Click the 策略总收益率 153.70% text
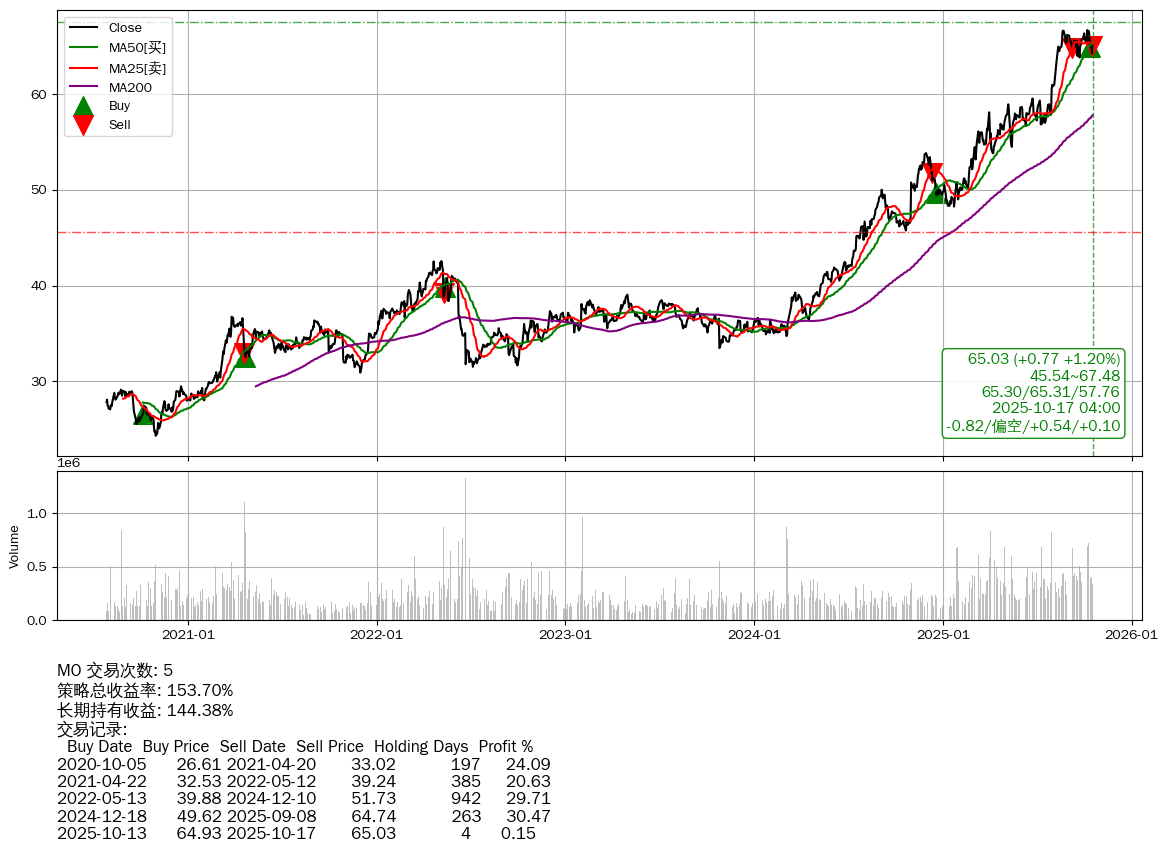This screenshot has height=852, width=1168. 145,690
